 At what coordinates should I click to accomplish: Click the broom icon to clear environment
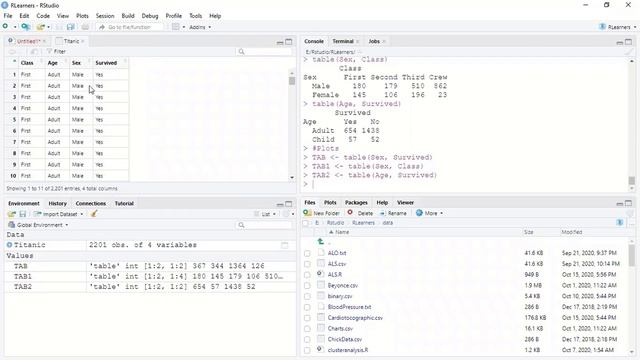click(94, 213)
